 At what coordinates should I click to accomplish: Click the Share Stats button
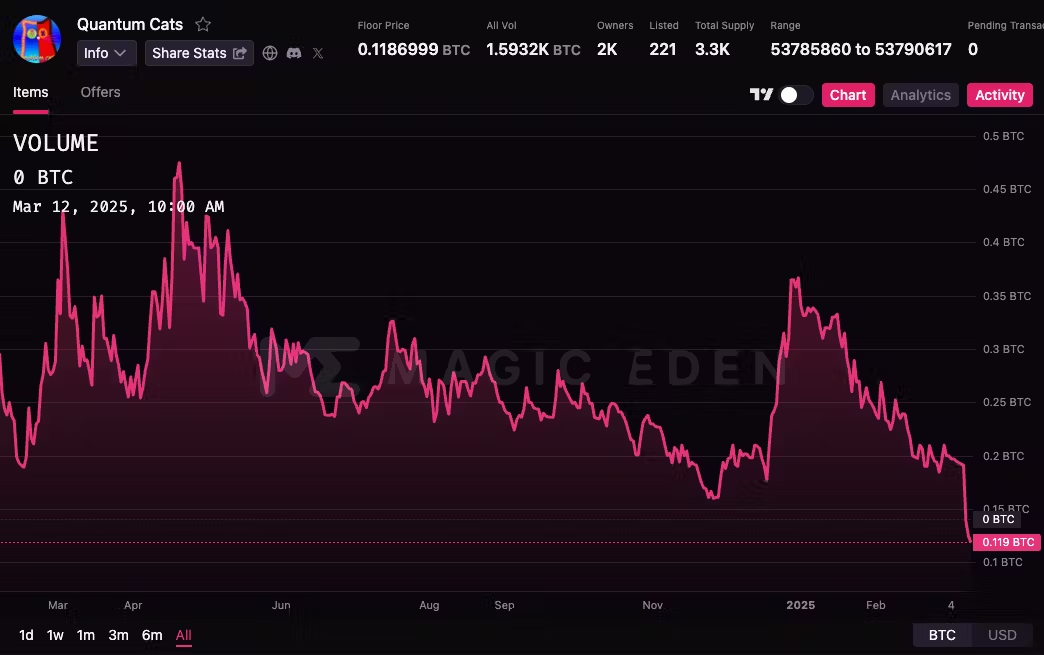point(199,53)
